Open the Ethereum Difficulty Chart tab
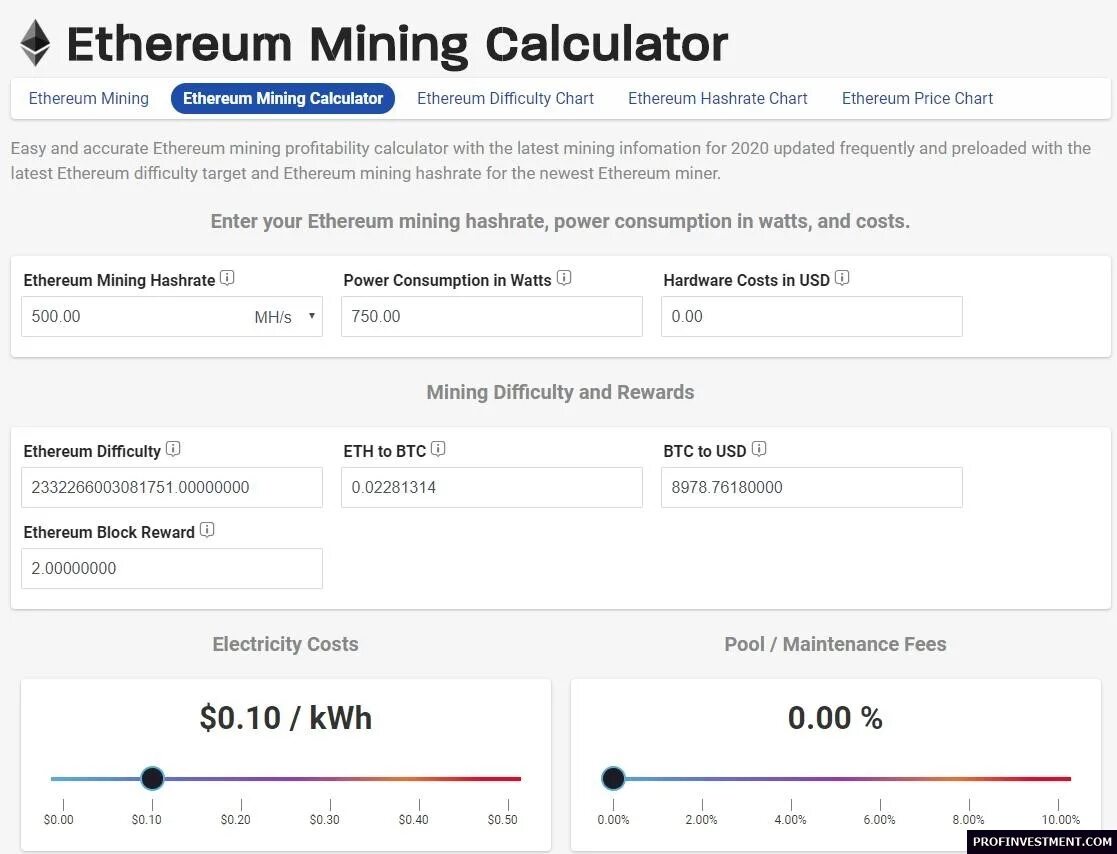The height and width of the screenshot is (854, 1117). [505, 98]
